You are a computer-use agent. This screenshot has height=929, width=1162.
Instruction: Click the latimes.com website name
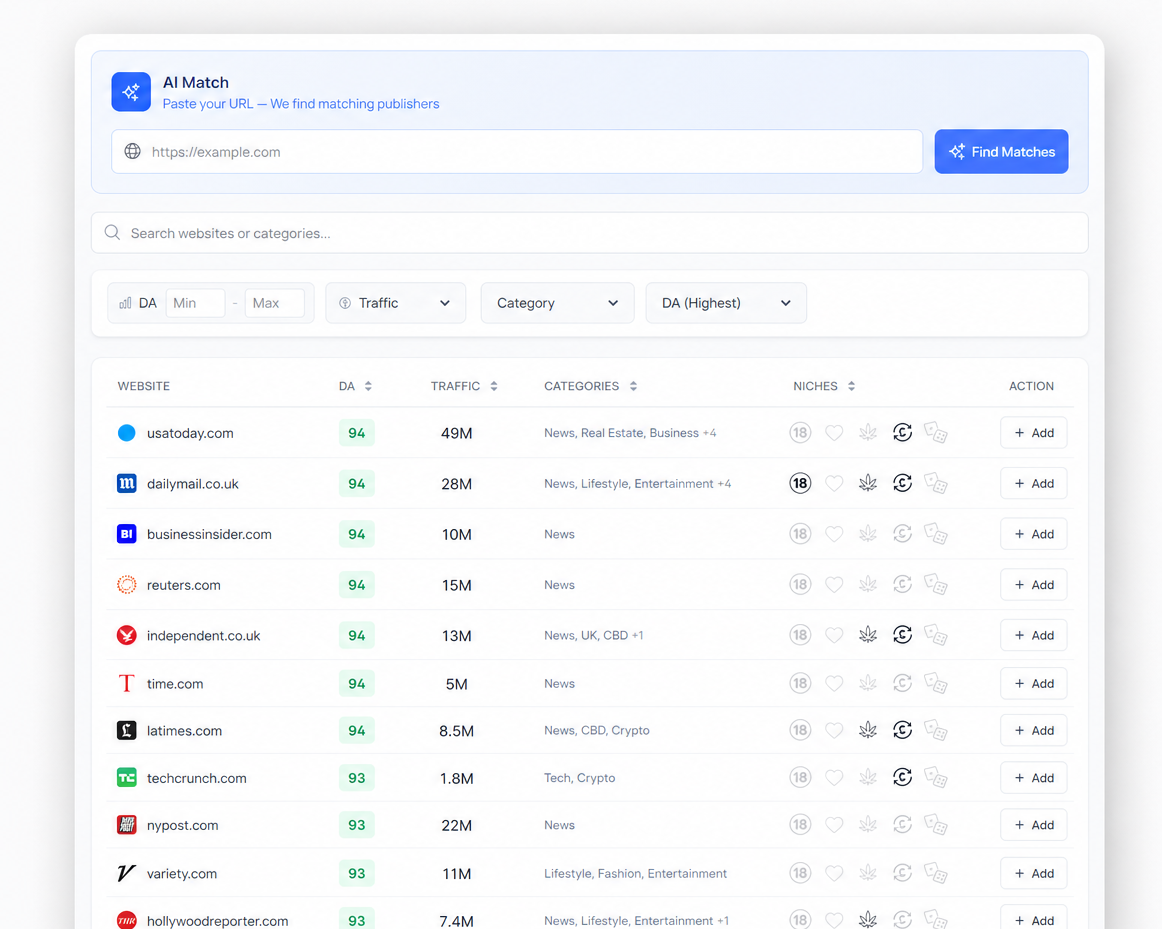point(185,730)
